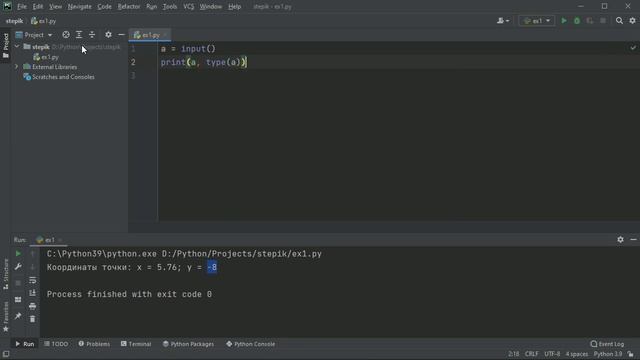Open the VCS menu

(189, 7)
